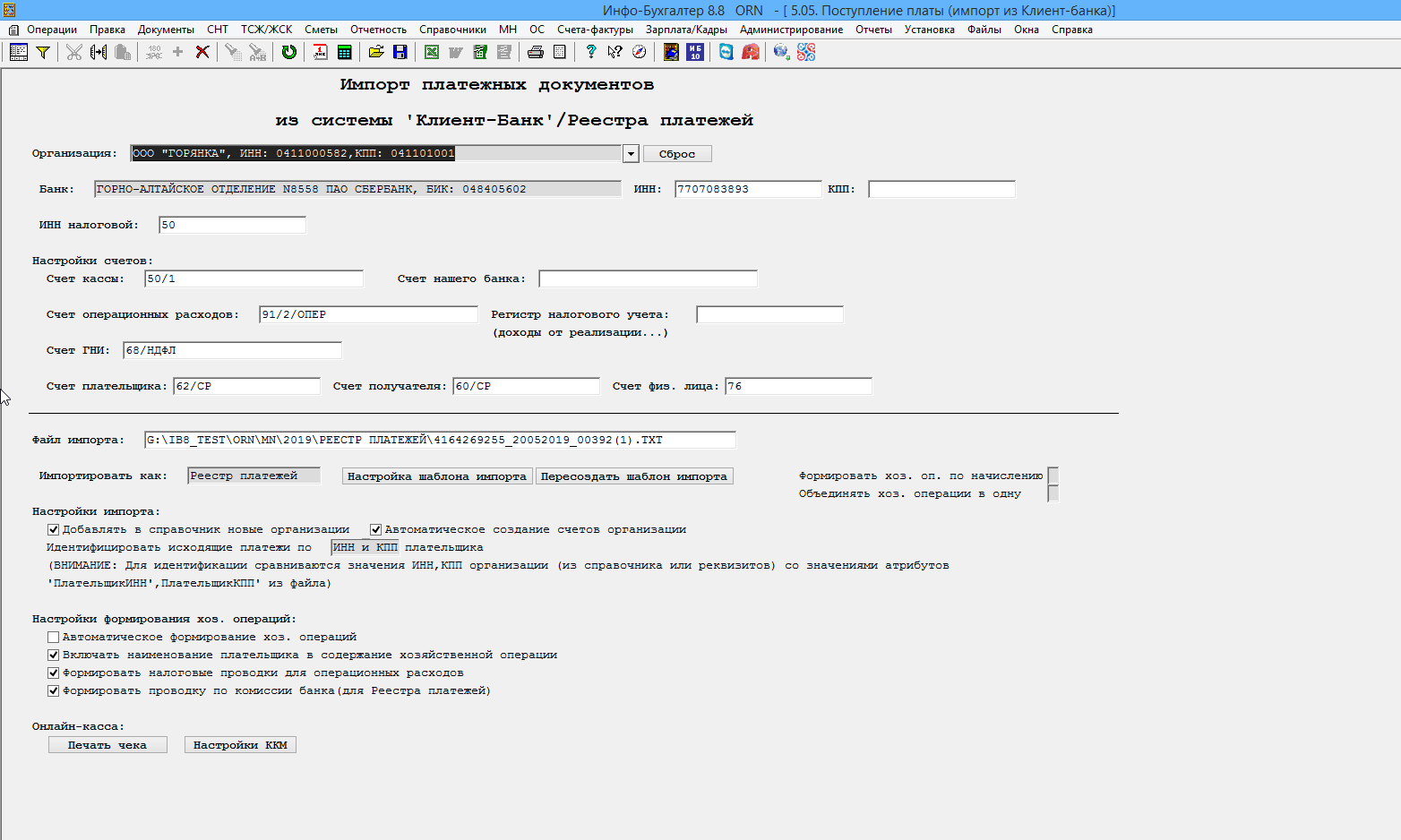Click the Excel export icon
Viewport: 1401px width, 840px height.
tap(432, 52)
